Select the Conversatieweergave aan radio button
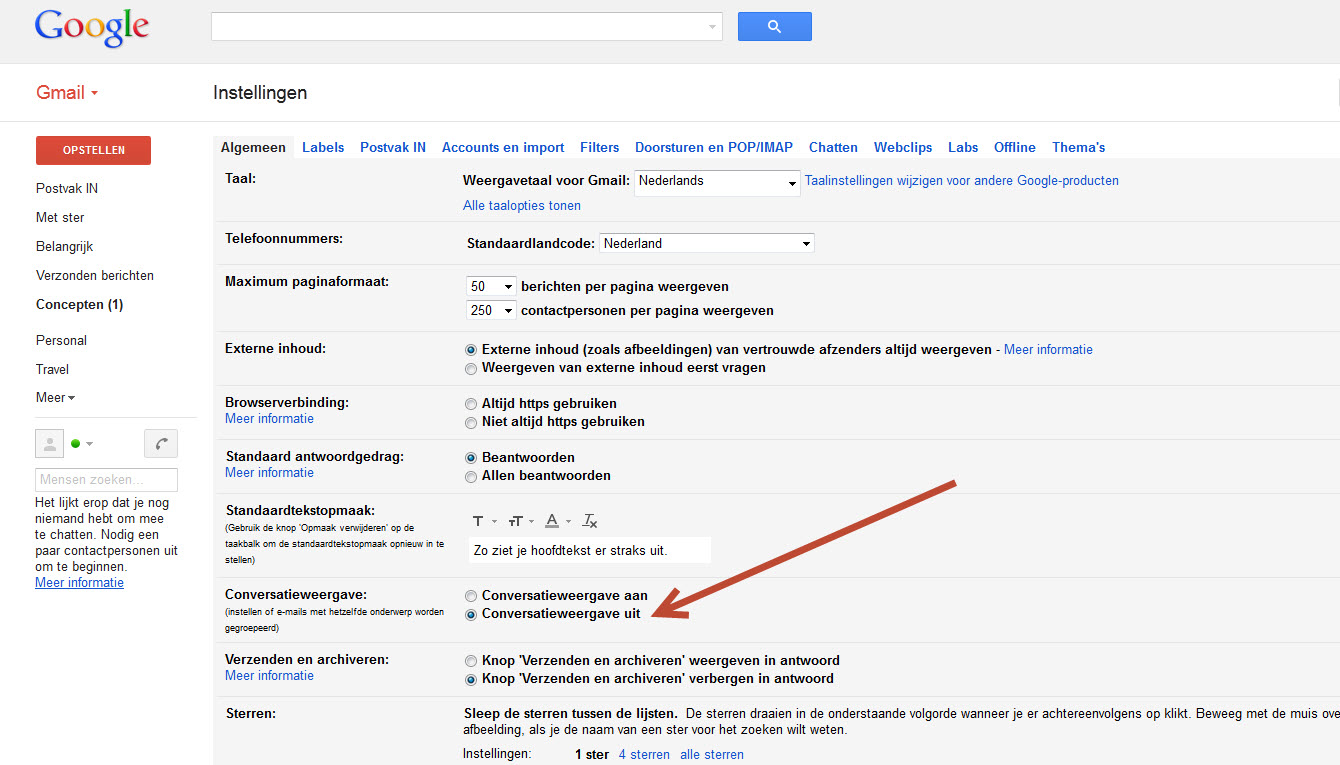This screenshot has width=1340, height=765. 471,595
